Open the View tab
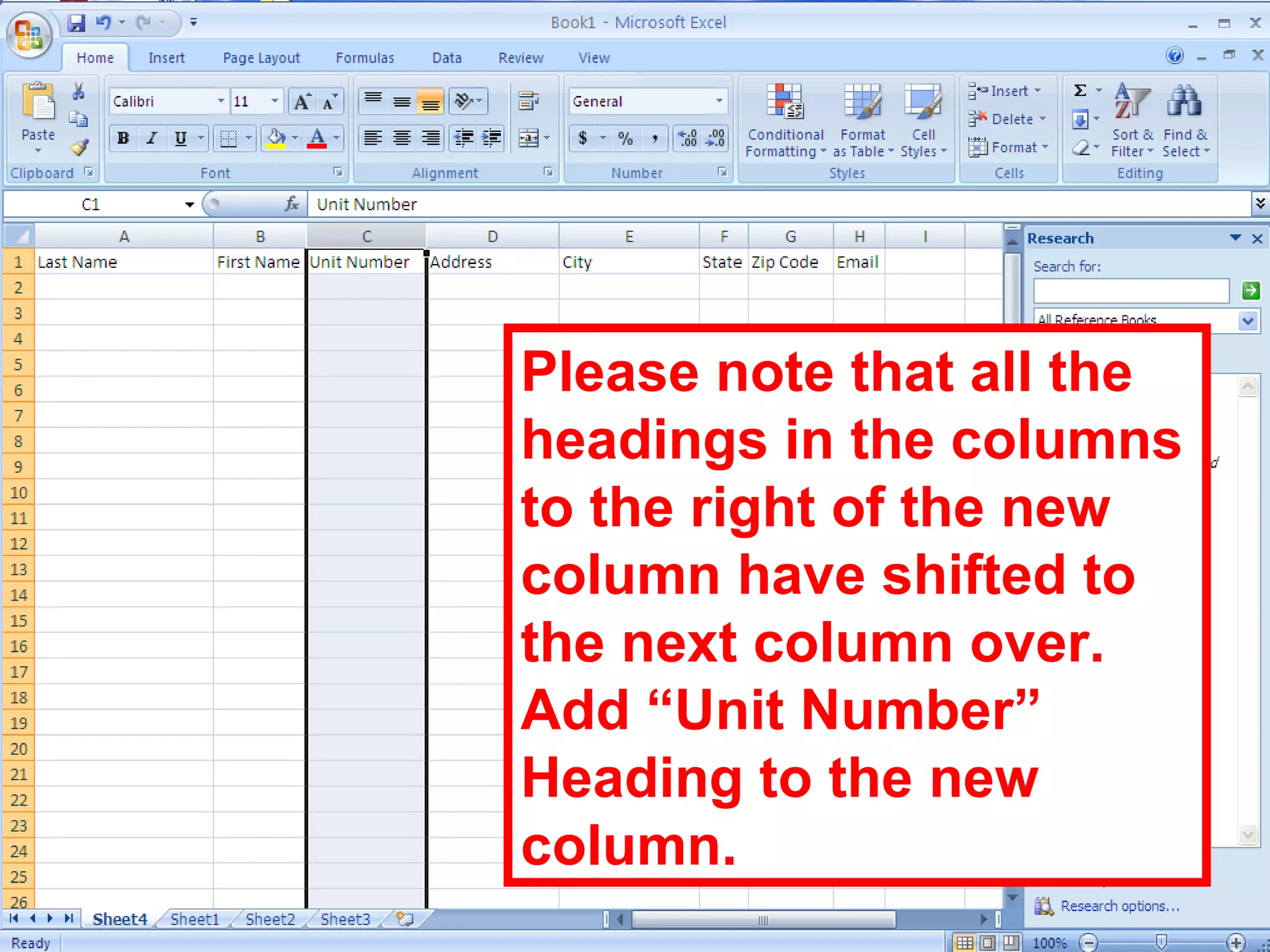The height and width of the screenshot is (952, 1270). [x=594, y=58]
